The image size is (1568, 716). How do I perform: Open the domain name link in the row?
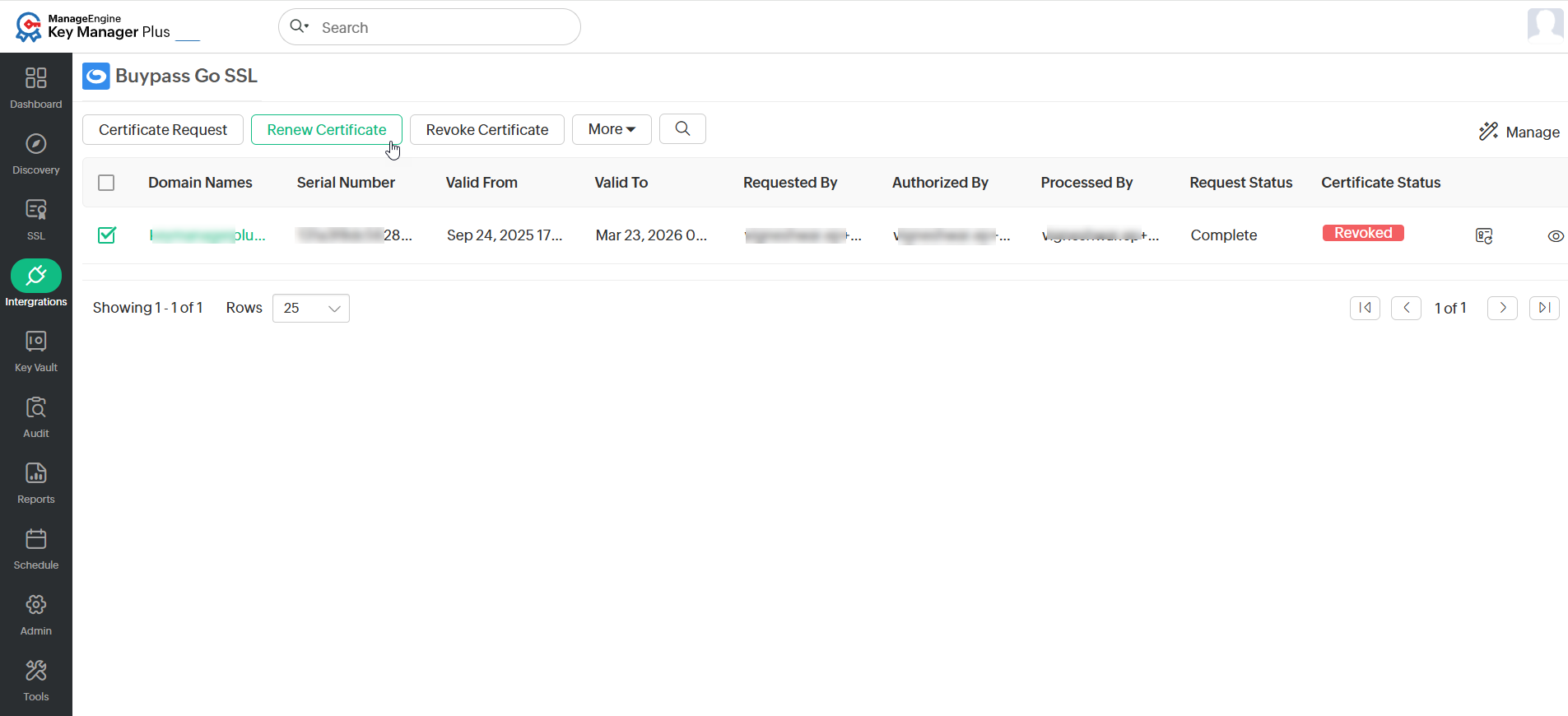point(207,235)
